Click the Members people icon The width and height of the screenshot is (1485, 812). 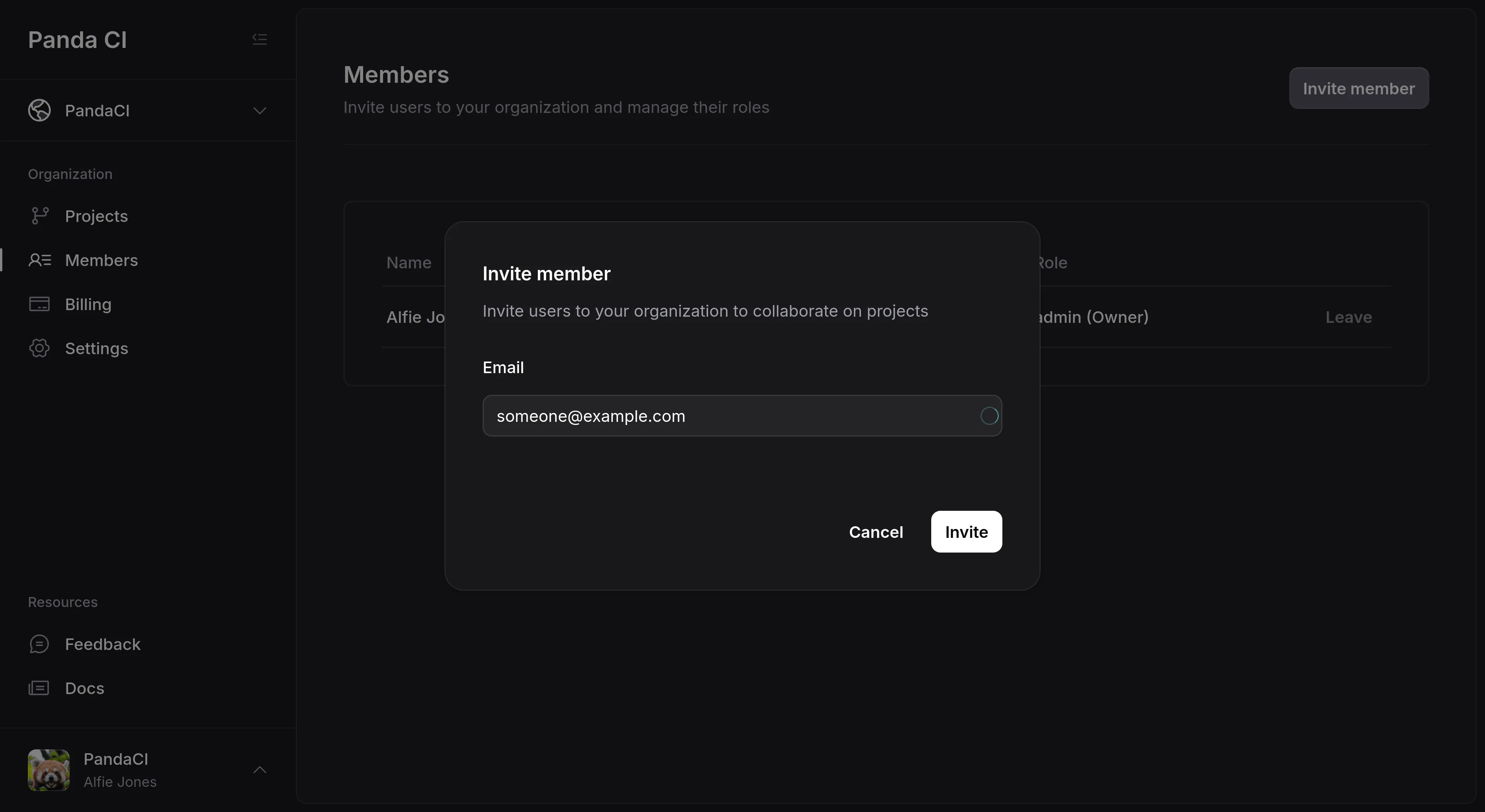[39, 260]
